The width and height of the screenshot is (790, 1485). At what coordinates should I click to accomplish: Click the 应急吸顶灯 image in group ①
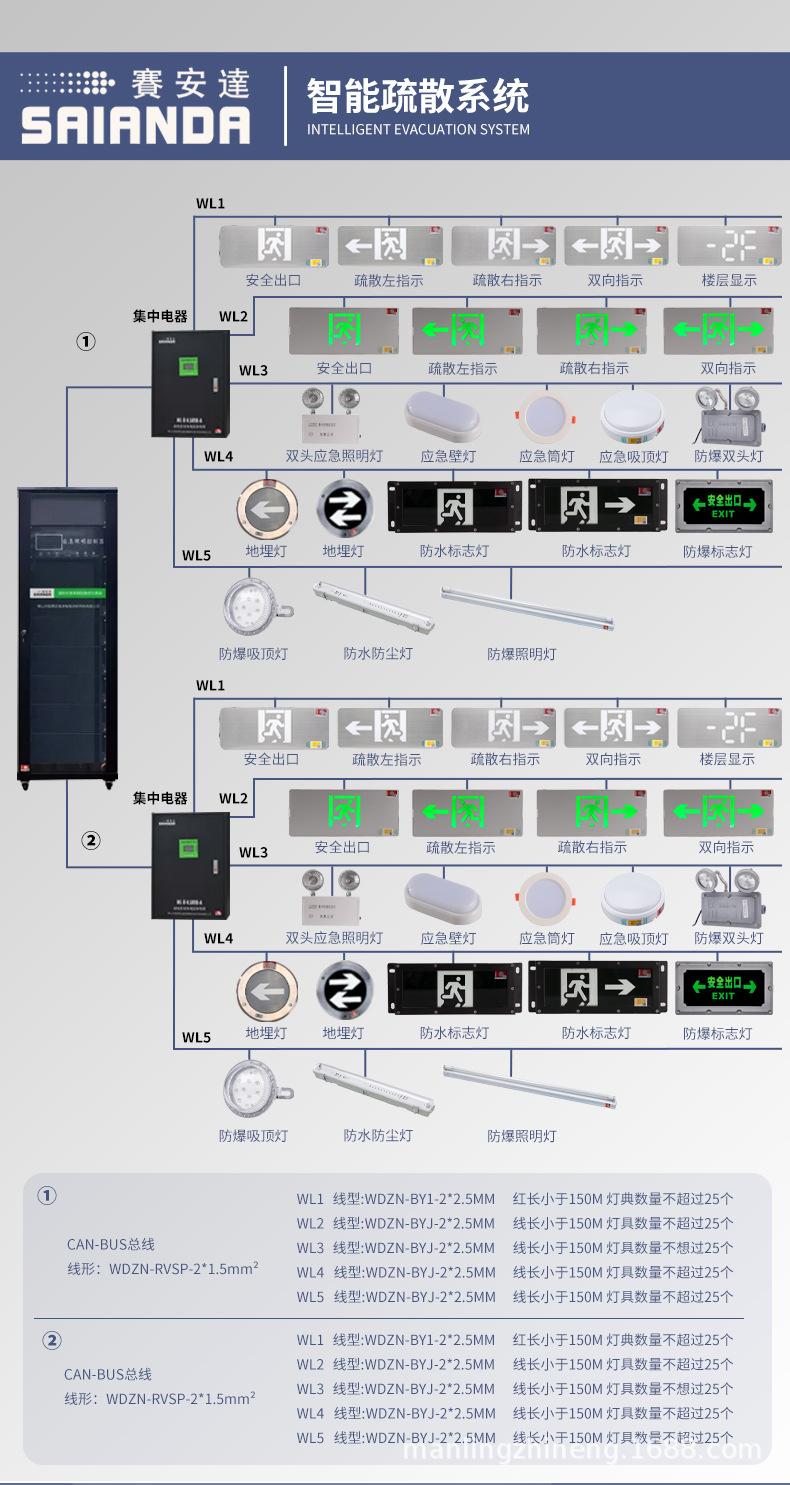(x=633, y=418)
